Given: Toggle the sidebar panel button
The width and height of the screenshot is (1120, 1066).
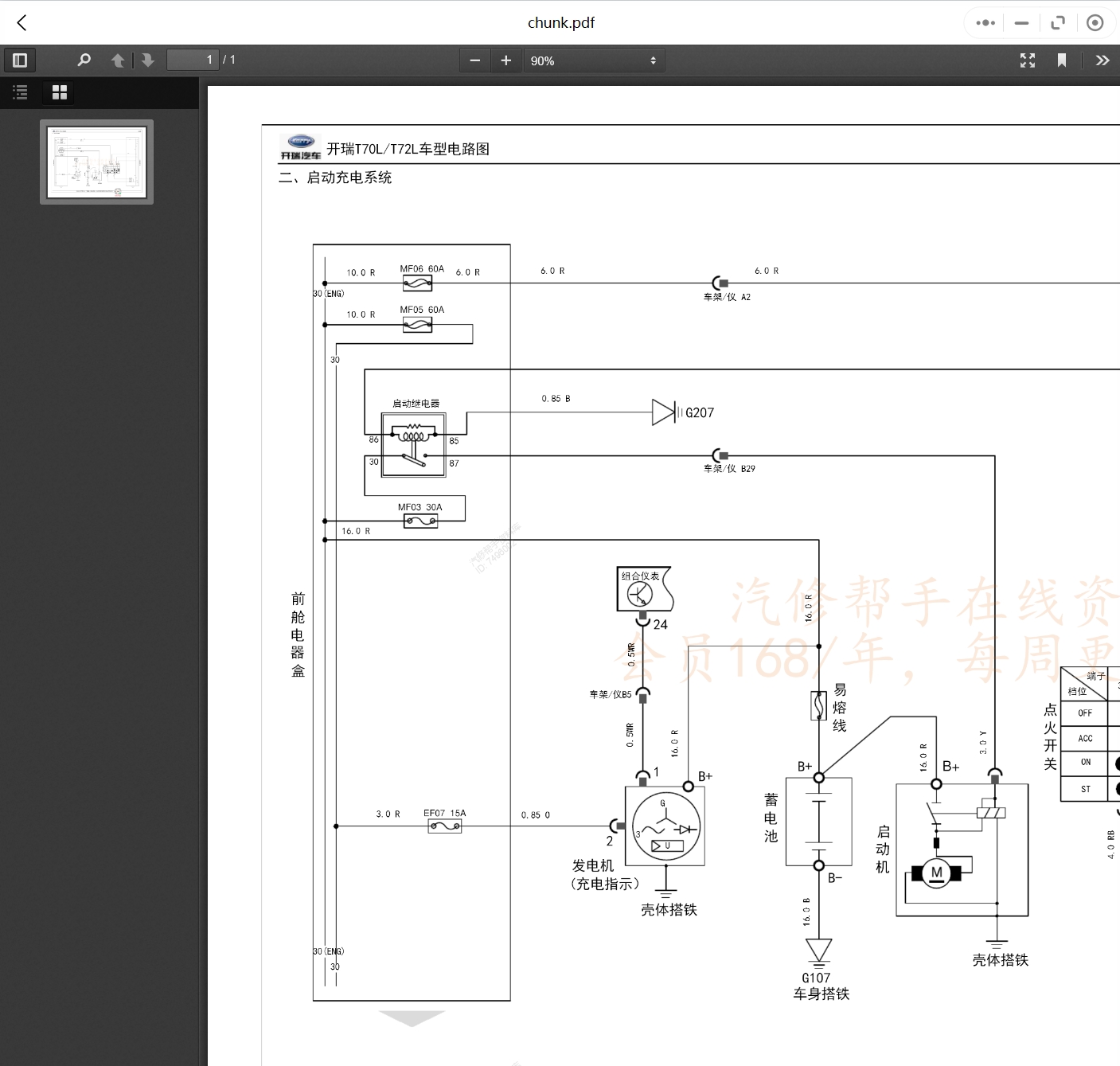Looking at the screenshot, I should tap(20, 60).
